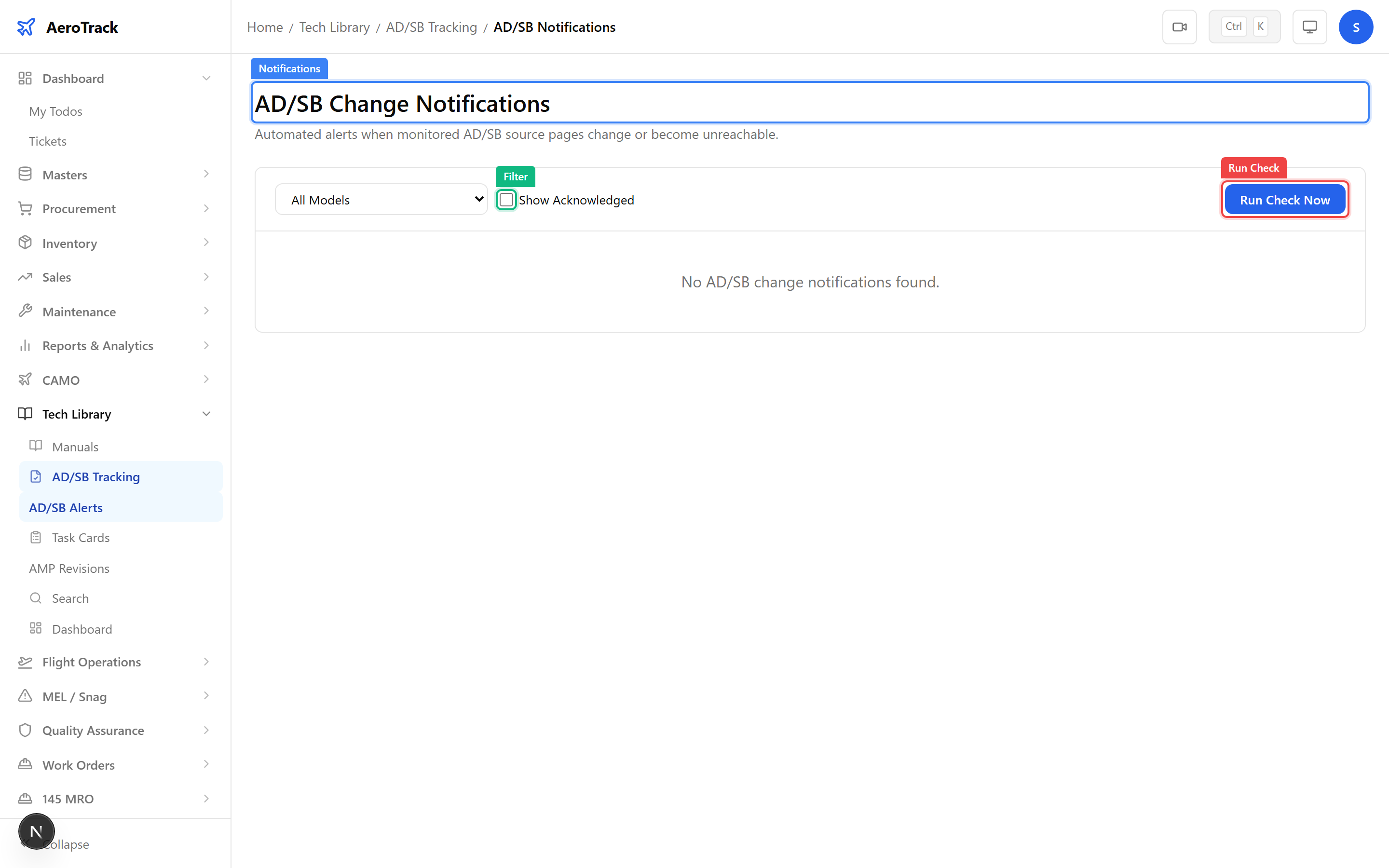Open the video recording icon in header

pos(1180,27)
